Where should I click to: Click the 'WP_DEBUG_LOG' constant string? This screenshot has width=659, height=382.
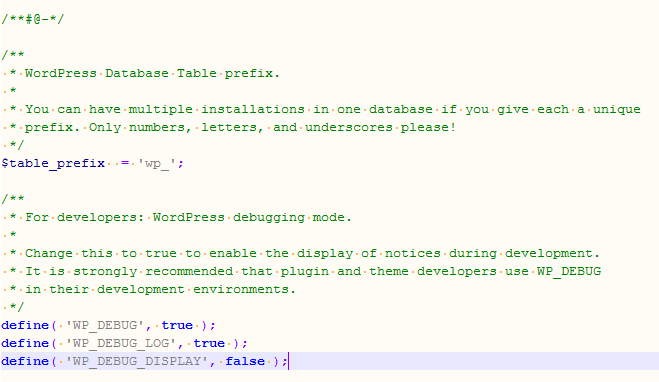121,343
